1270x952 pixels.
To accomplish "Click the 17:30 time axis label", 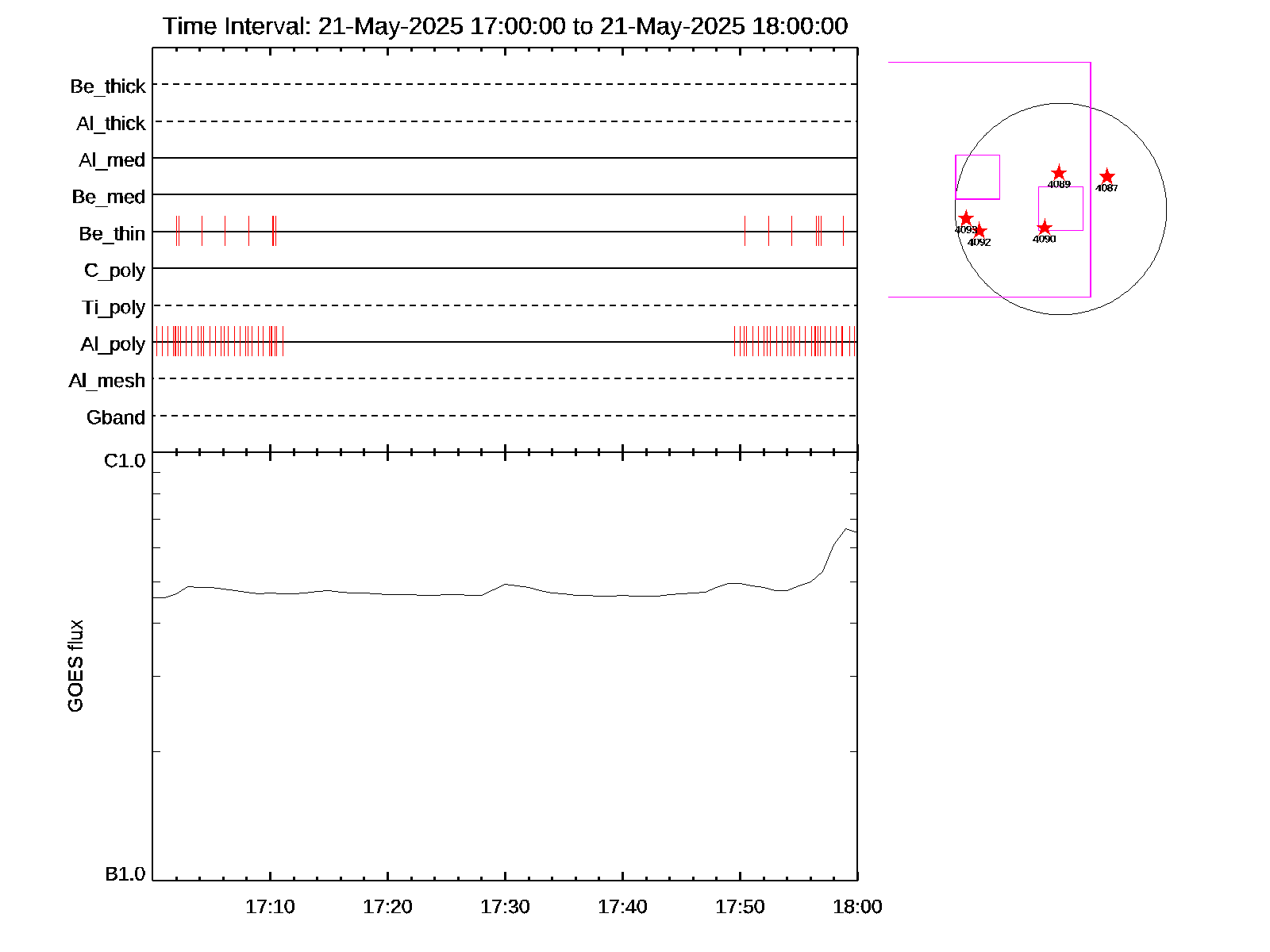I will pyautogui.click(x=505, y=907).
